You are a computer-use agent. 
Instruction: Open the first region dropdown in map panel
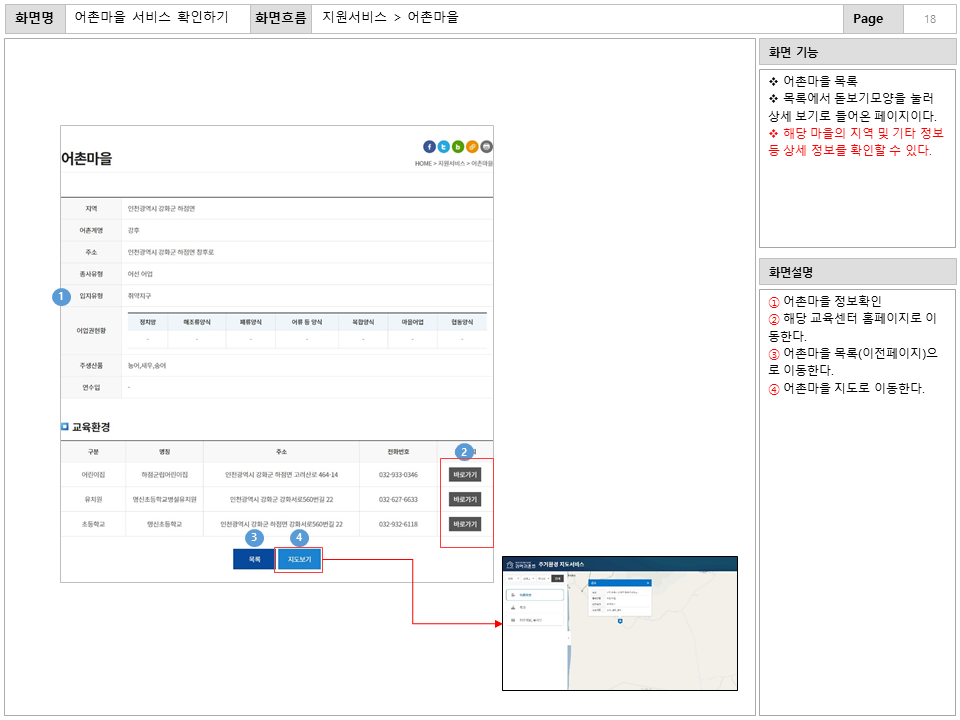[x=511, y=579]
